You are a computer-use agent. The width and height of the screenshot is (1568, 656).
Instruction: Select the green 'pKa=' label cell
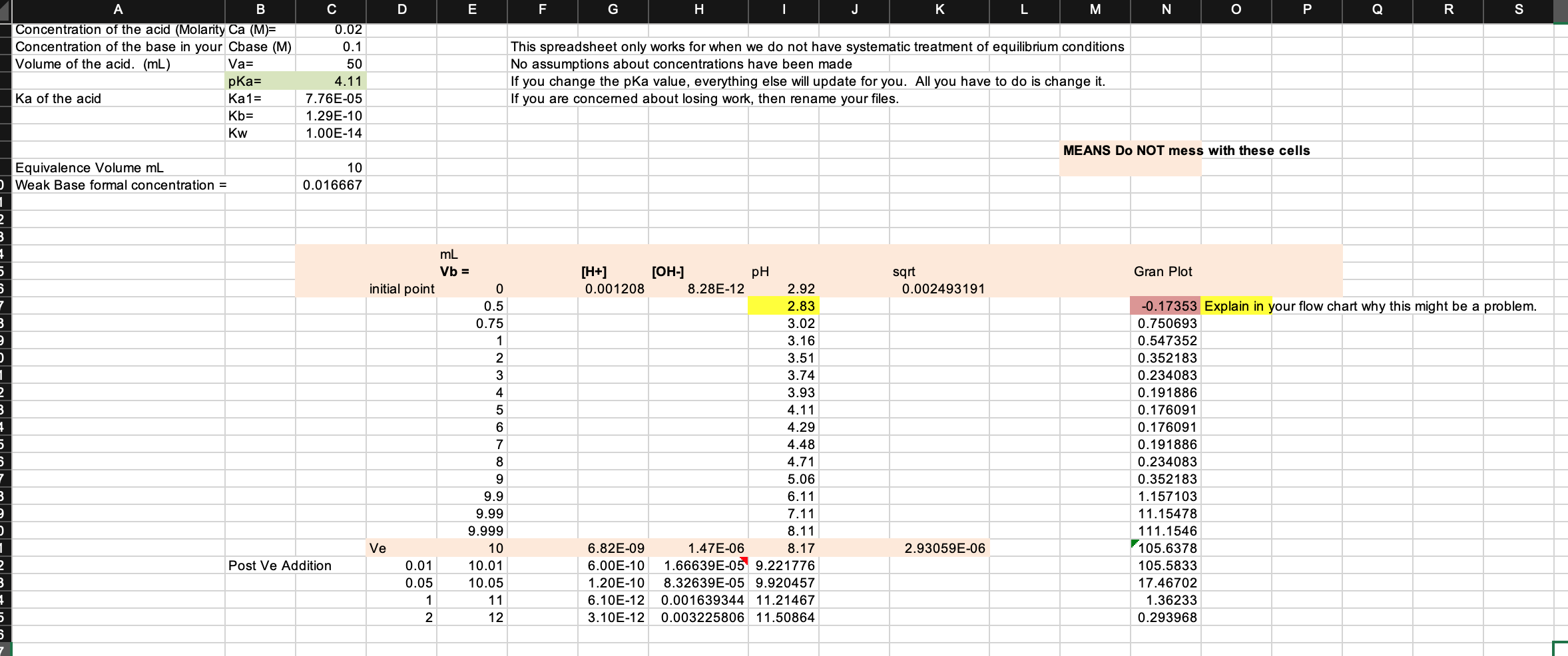(260, 81)
